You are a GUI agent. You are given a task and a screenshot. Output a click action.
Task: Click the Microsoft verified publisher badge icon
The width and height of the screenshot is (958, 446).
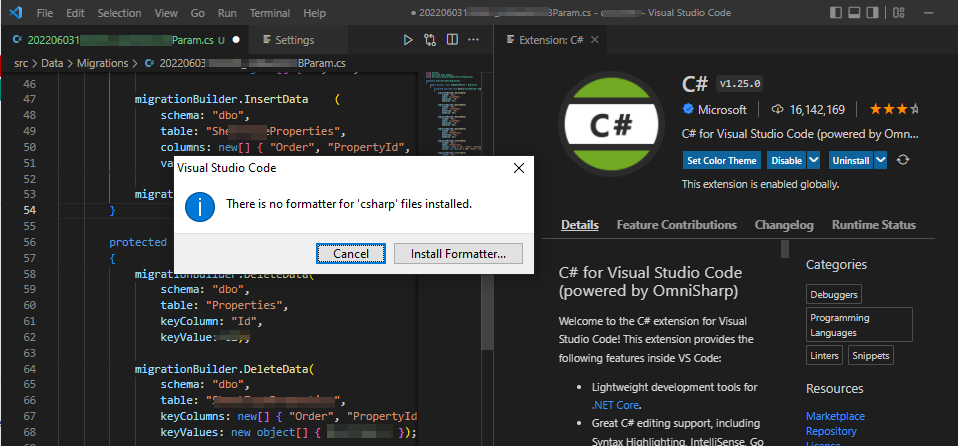pos(688,109)
